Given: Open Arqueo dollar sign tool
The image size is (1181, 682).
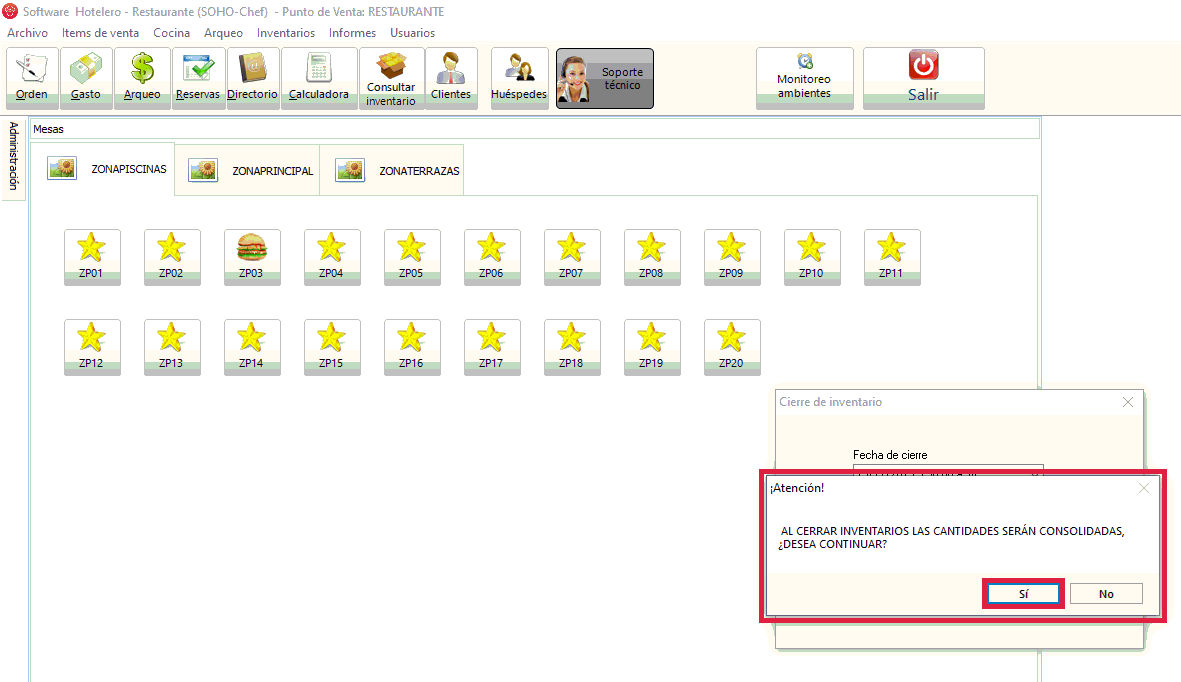Looking at the screenshot, I should (142, 78).
